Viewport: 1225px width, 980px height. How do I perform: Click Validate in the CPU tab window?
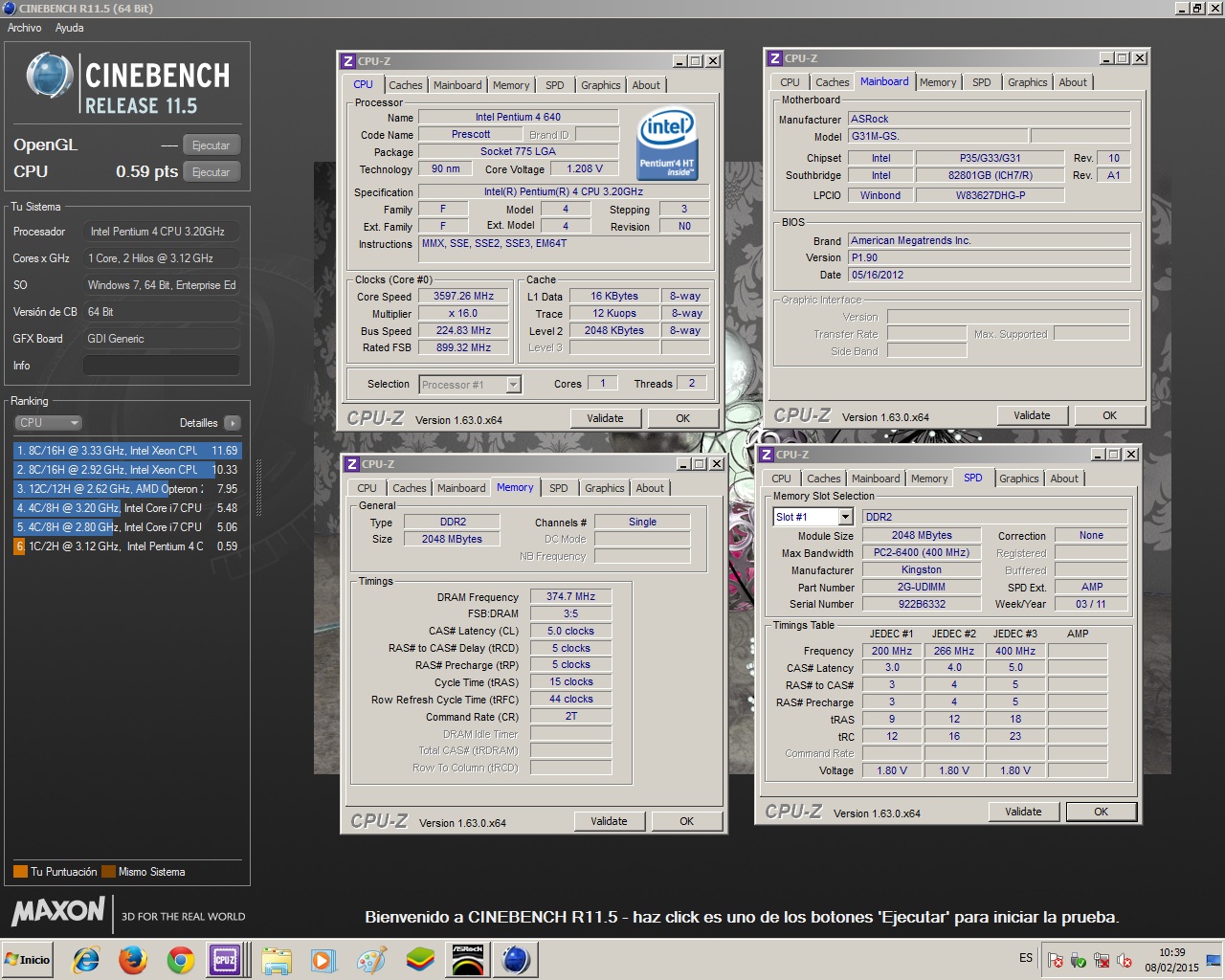tap(605, 418)
